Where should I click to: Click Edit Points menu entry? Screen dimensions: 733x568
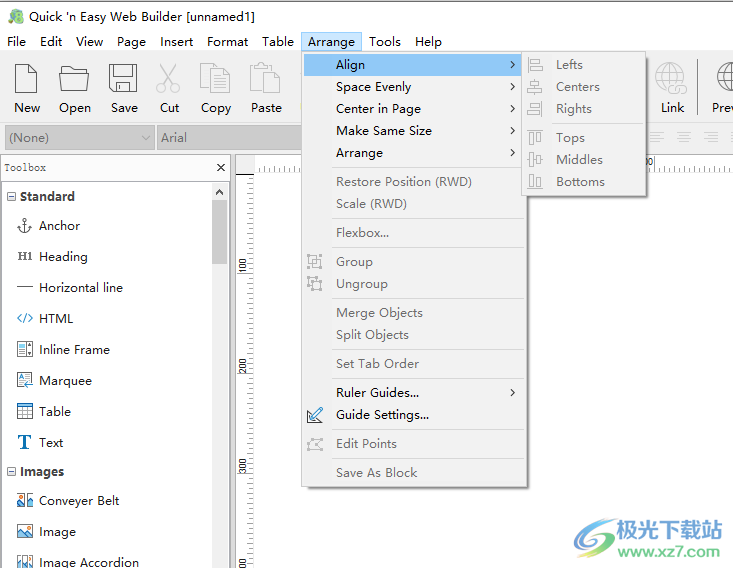pyautogui.click(x=414, y=444)
